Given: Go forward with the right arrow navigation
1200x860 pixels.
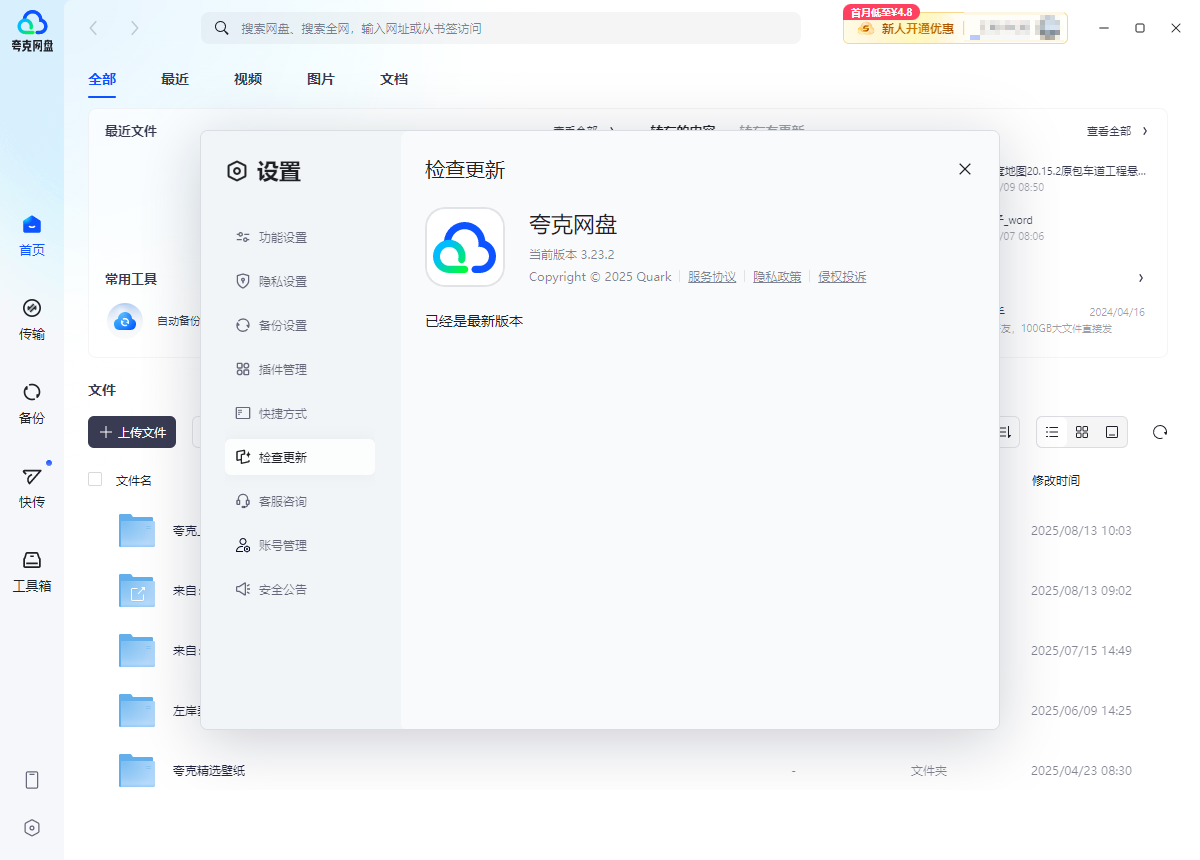Looking at the screenshot, I should [x=135, y=28].
